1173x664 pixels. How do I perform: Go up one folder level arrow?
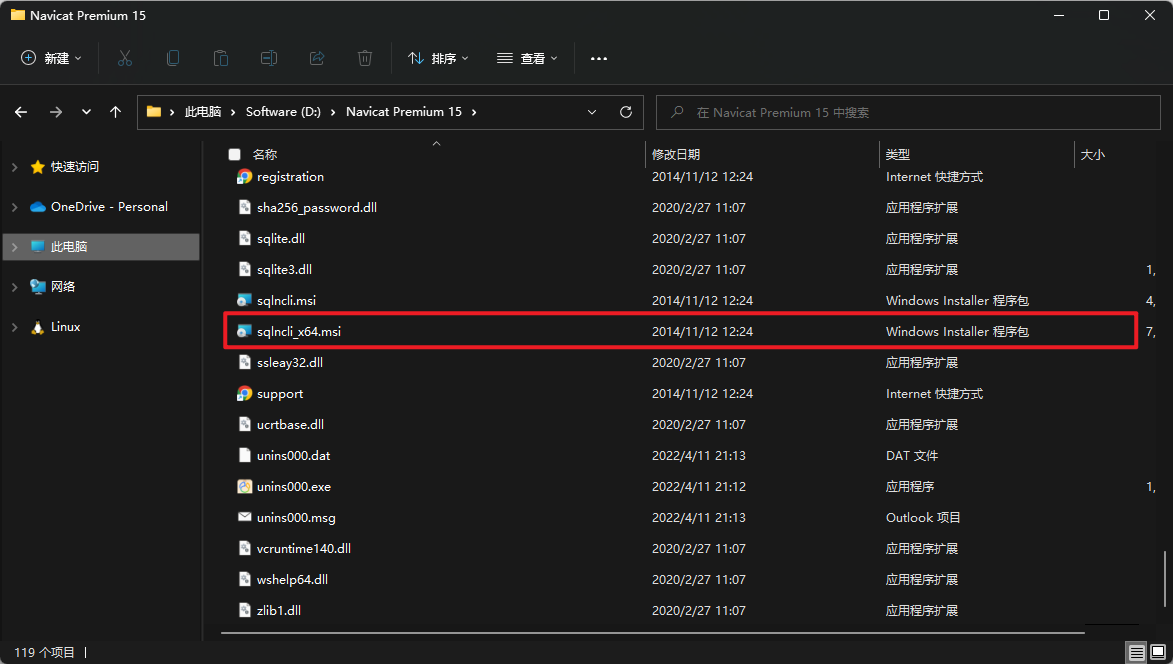(x=115, y=112)
